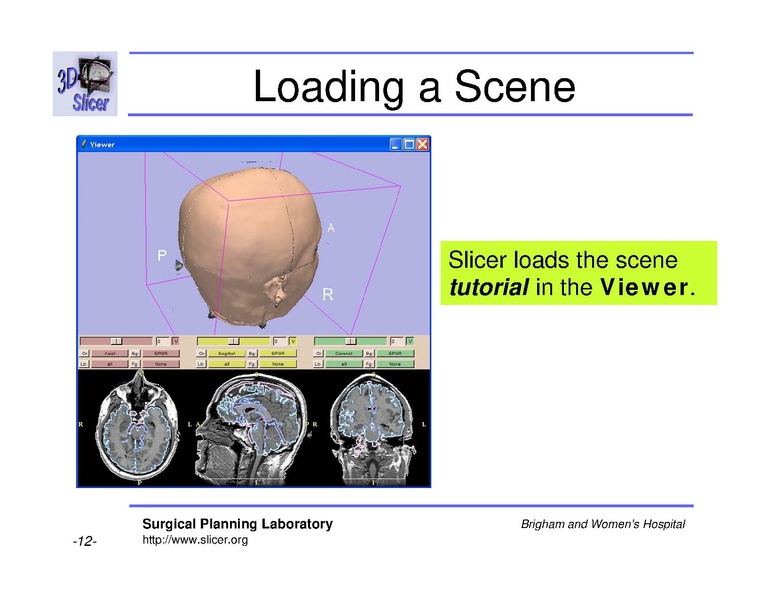Open the Sagittal orientation dropdown

227,353
